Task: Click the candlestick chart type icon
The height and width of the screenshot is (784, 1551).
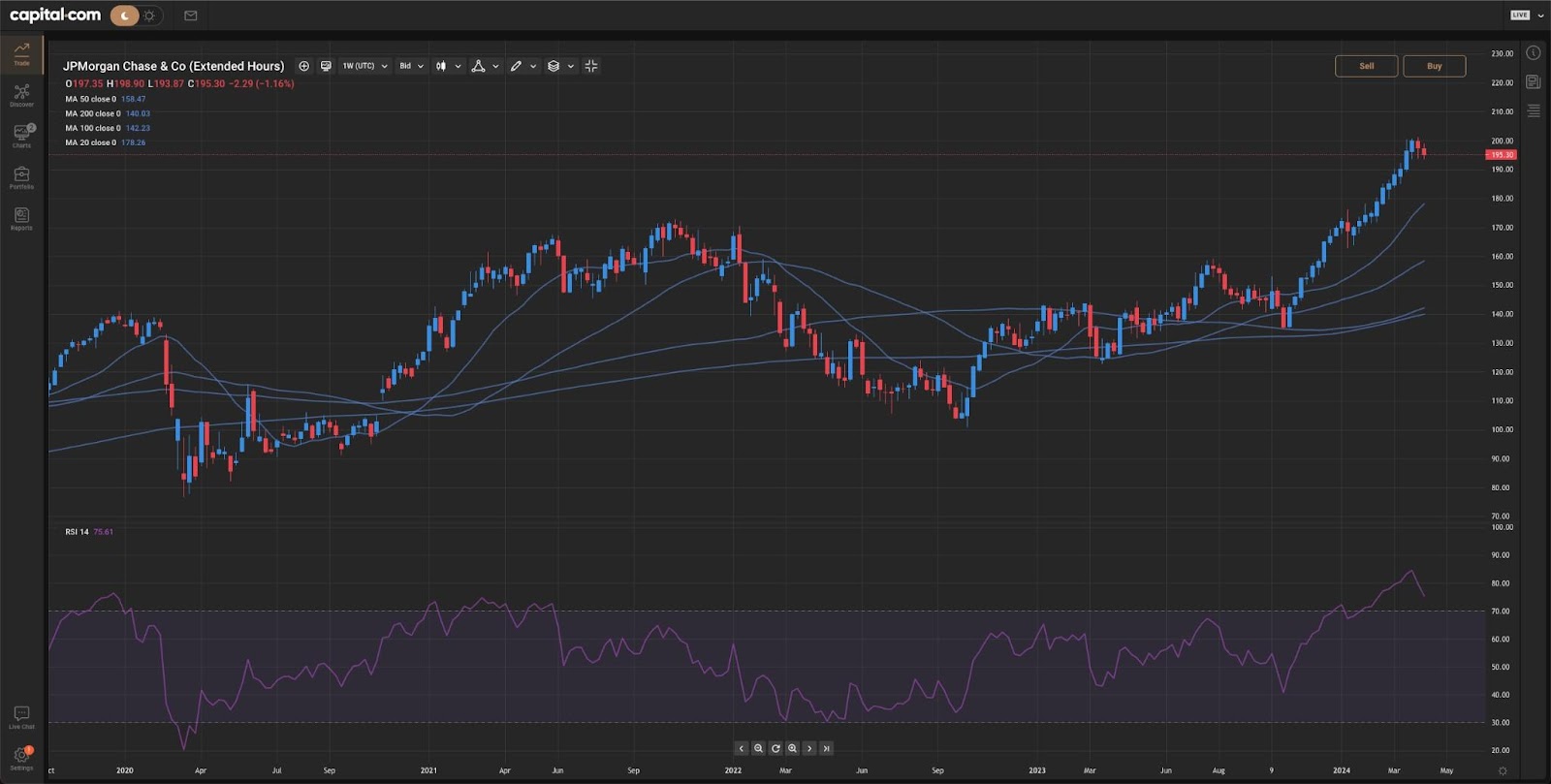Action: click(441, 66)
